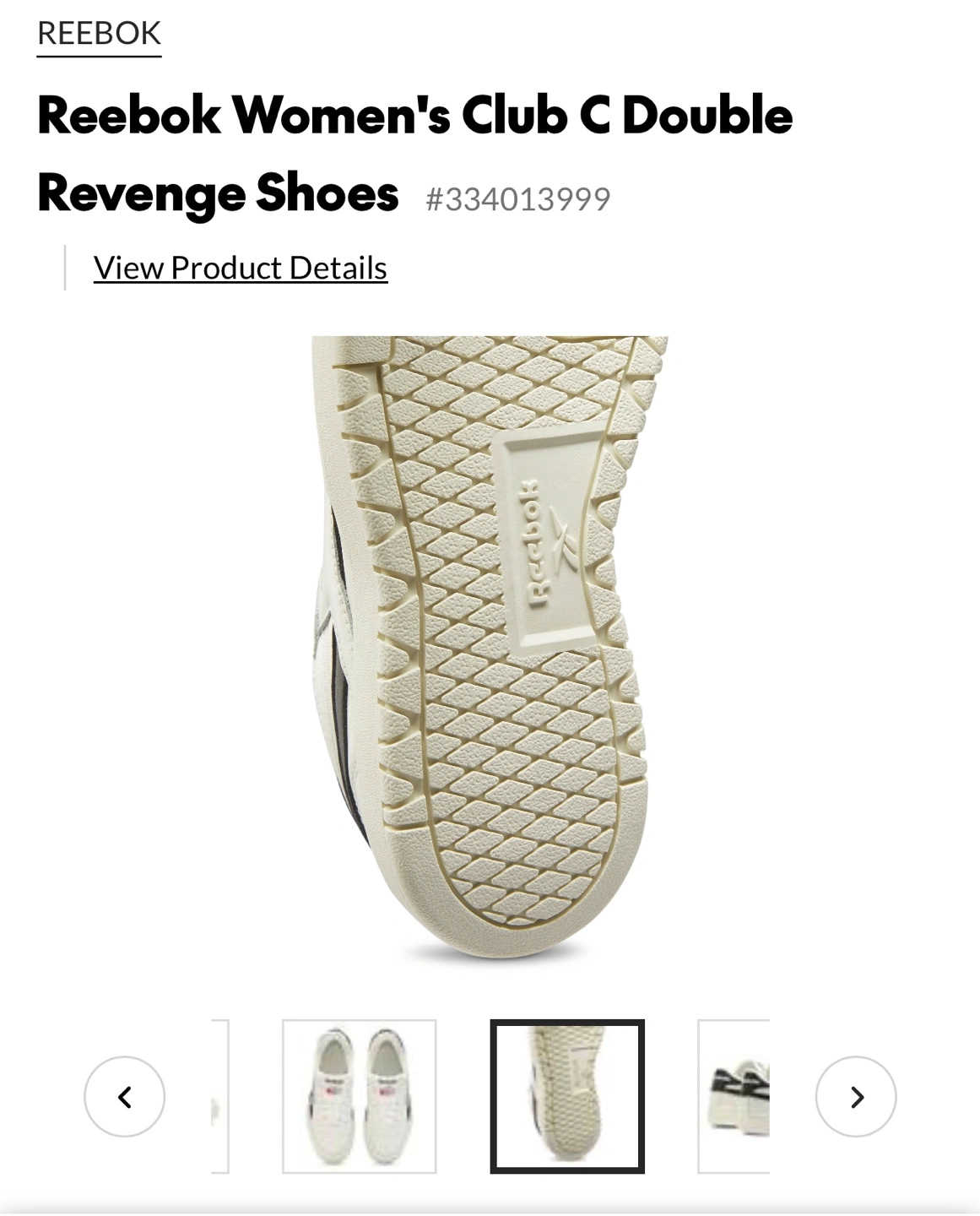Advance carousel with the right chevron arrow
980x1216 pixels.
pos(856,1097)
